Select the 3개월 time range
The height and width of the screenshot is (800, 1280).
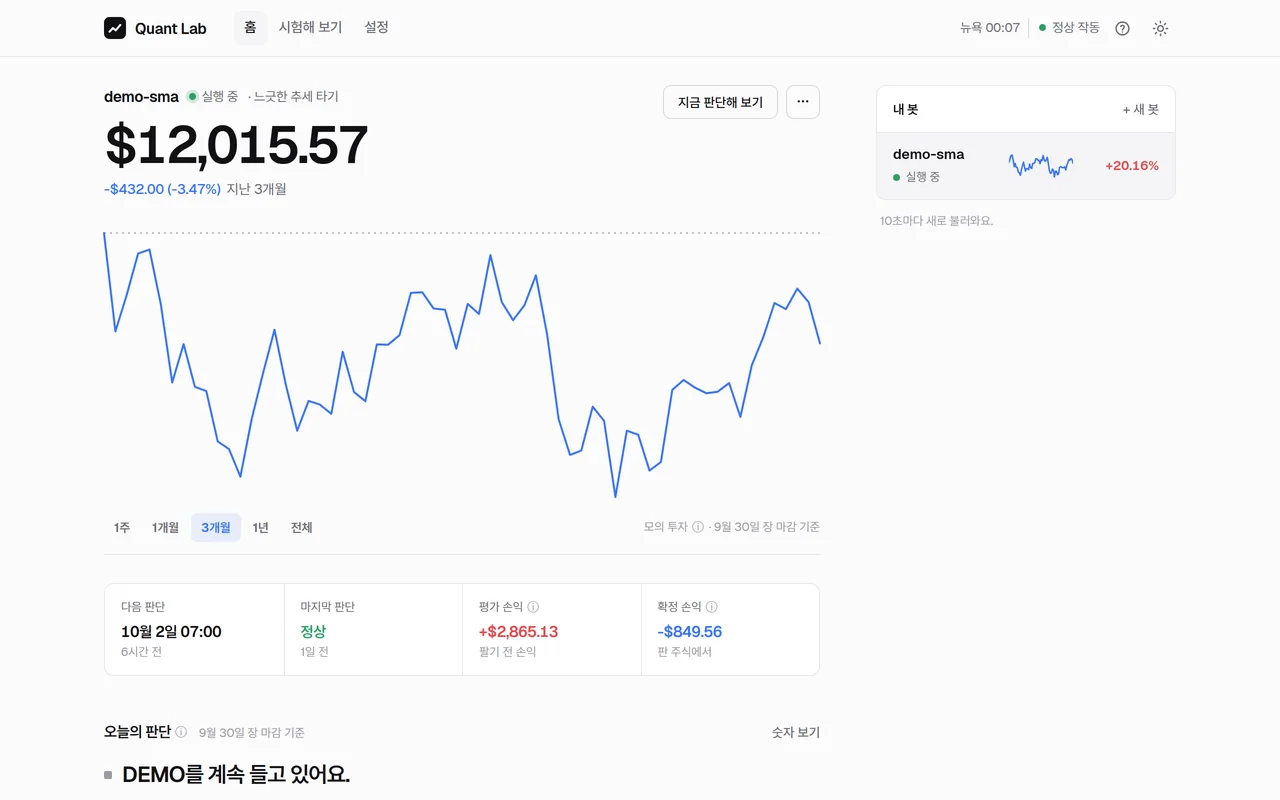(216, 528)
